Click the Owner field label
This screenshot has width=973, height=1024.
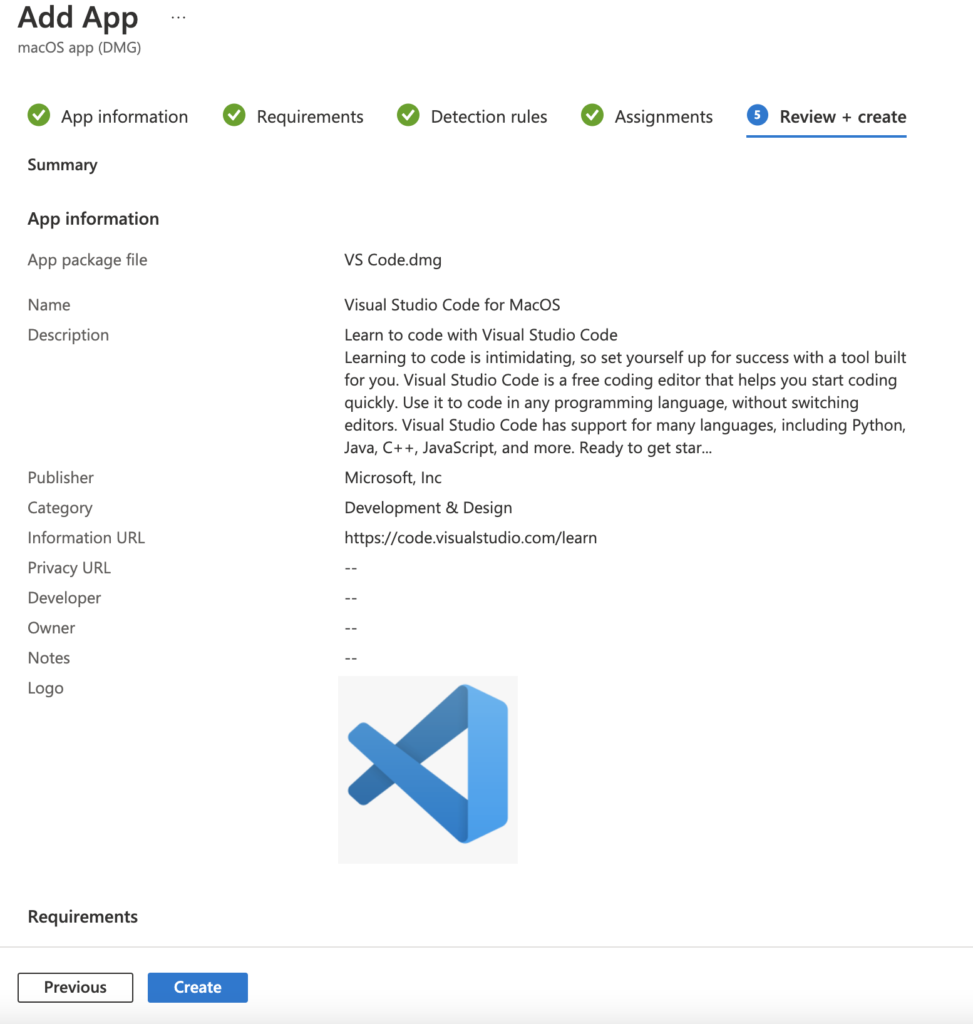51,628
